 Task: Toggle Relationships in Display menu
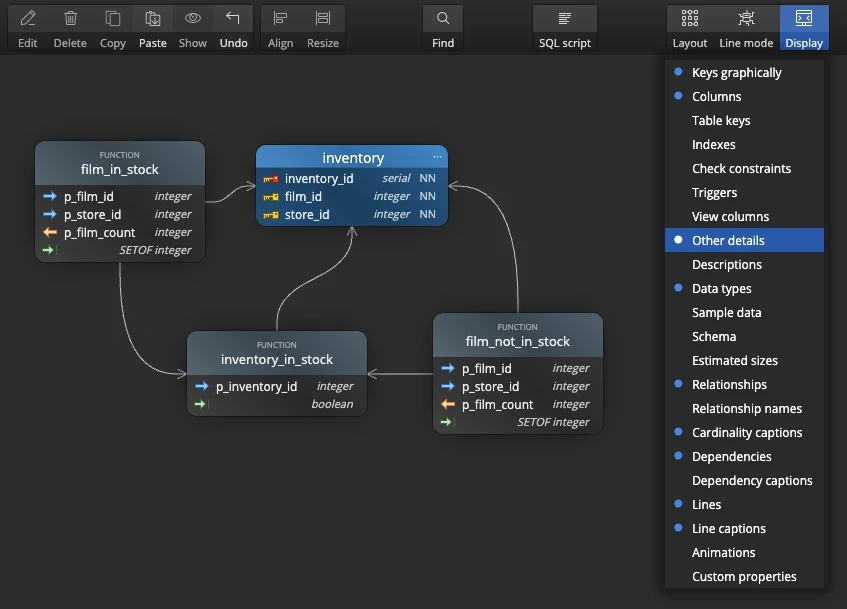(x=744, y=385)
